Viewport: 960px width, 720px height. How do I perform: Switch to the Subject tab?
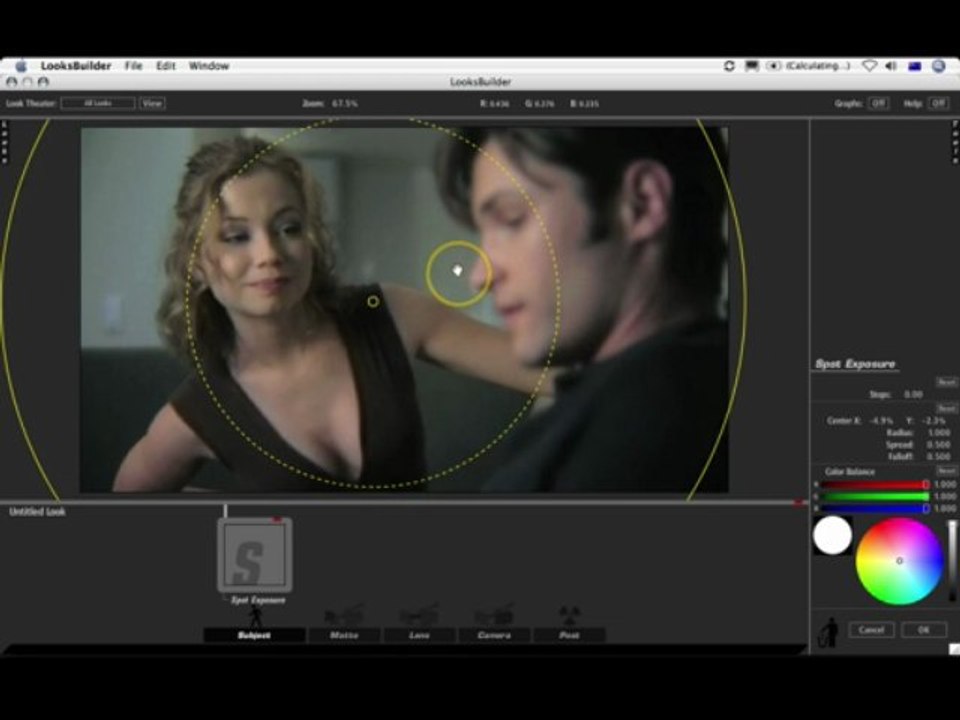tap(254, 635)
